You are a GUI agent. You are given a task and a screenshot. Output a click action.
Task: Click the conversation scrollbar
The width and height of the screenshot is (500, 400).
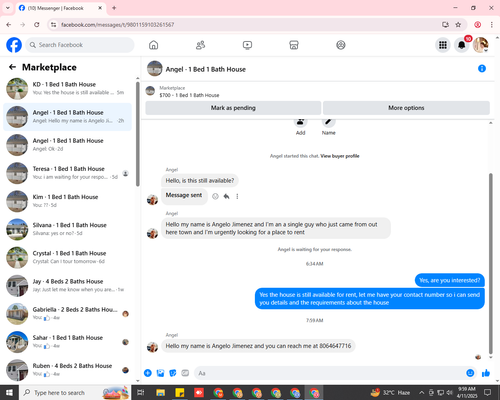490,263
